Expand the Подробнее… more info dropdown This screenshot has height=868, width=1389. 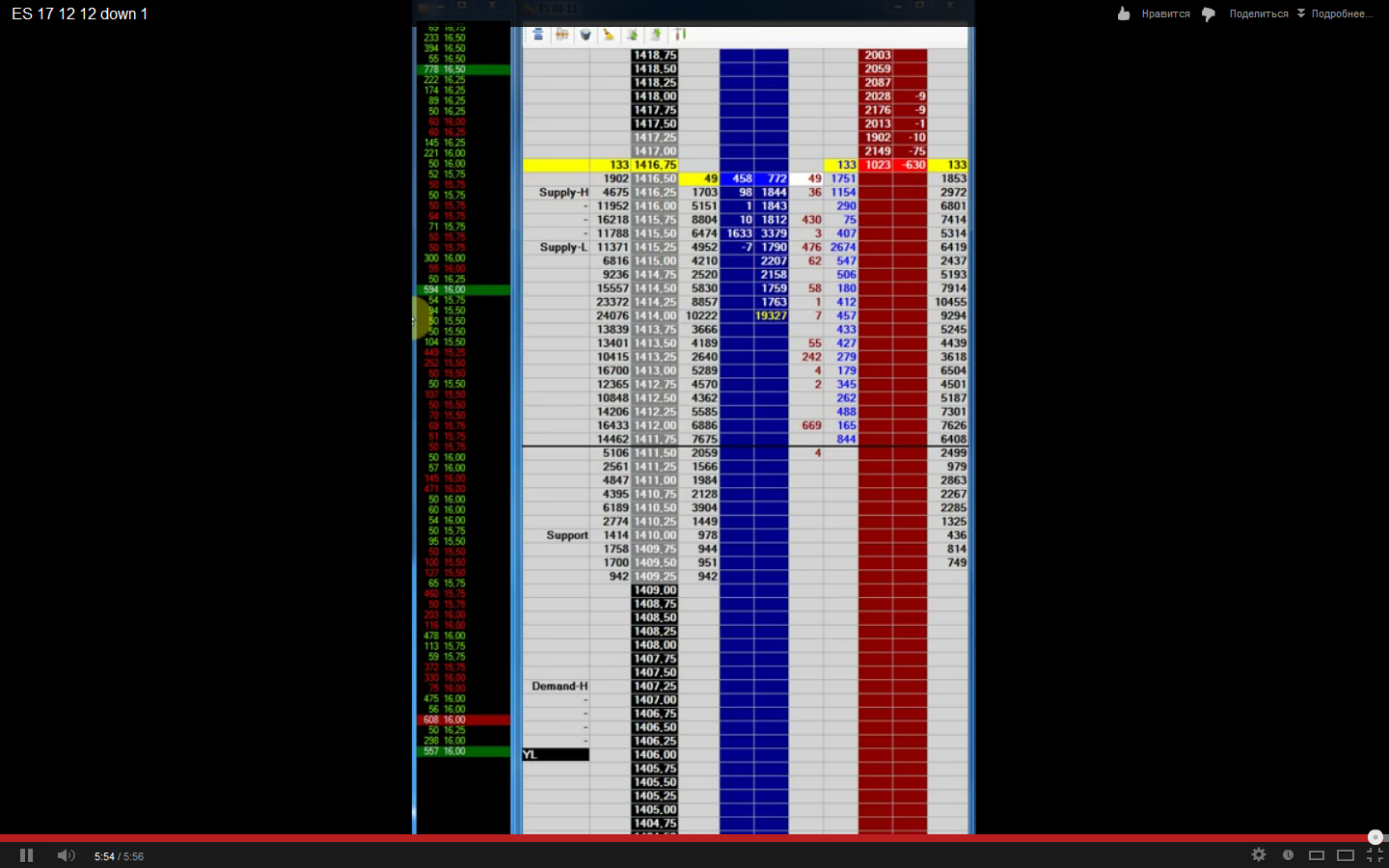1335,14
